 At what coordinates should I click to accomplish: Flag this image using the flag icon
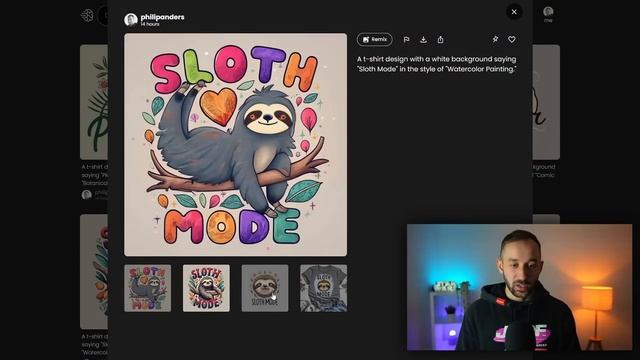[407, 40]
